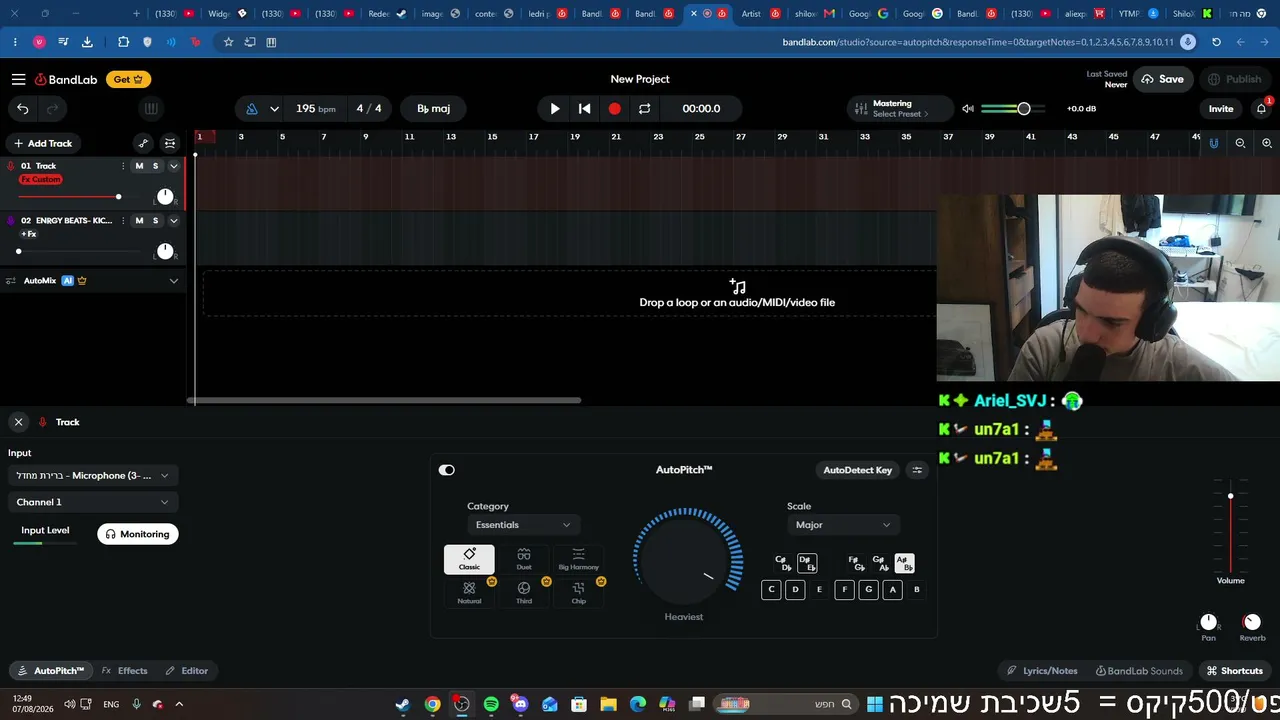Screen dimensions: 1280x720
Task: Toggle note C in the scale
Action: [771, 590]
